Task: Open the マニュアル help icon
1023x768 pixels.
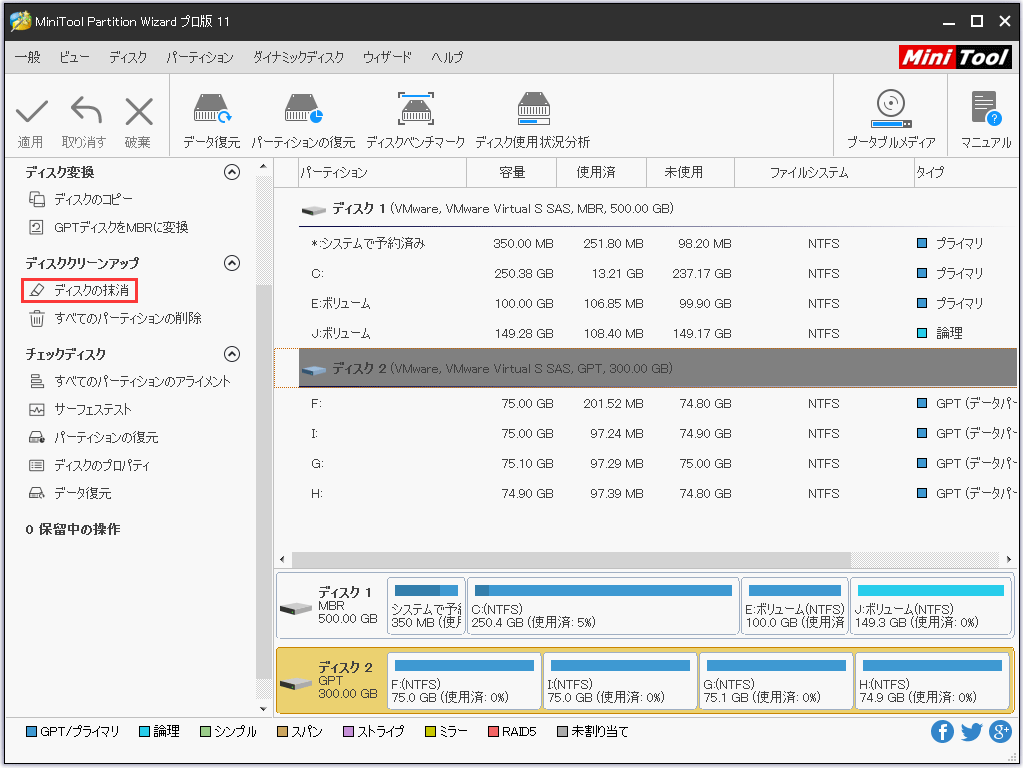Action: pos(986,108)
